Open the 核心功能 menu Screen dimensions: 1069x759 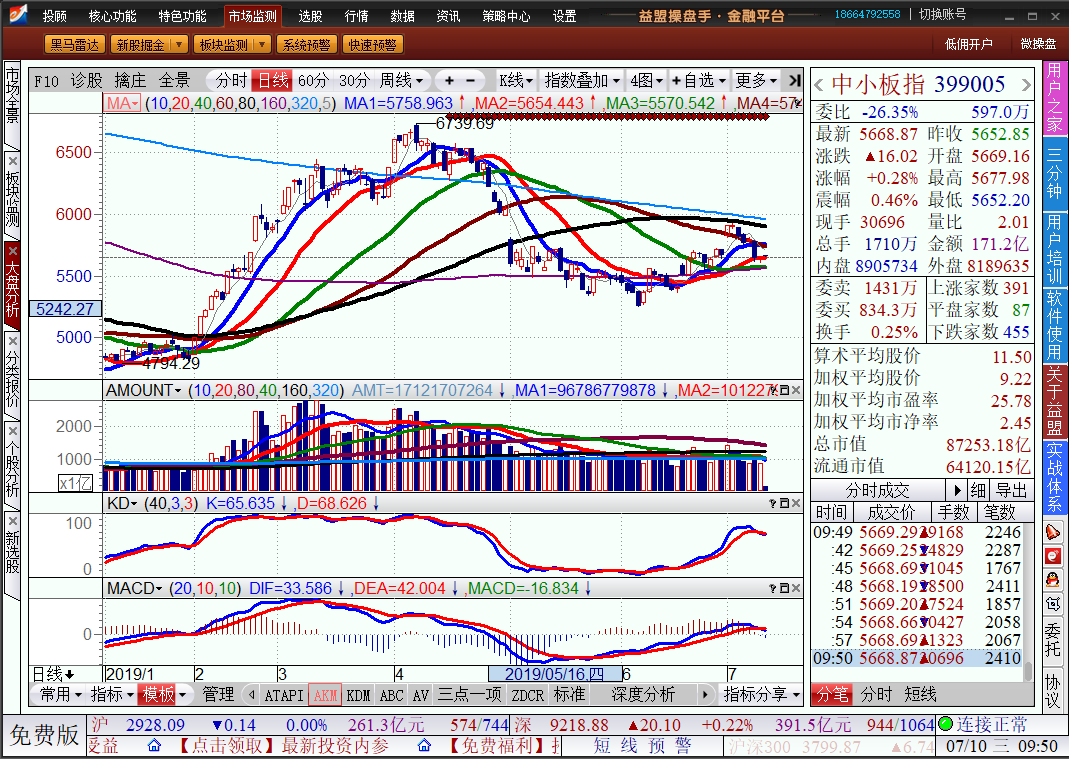[x=112, y=16]
